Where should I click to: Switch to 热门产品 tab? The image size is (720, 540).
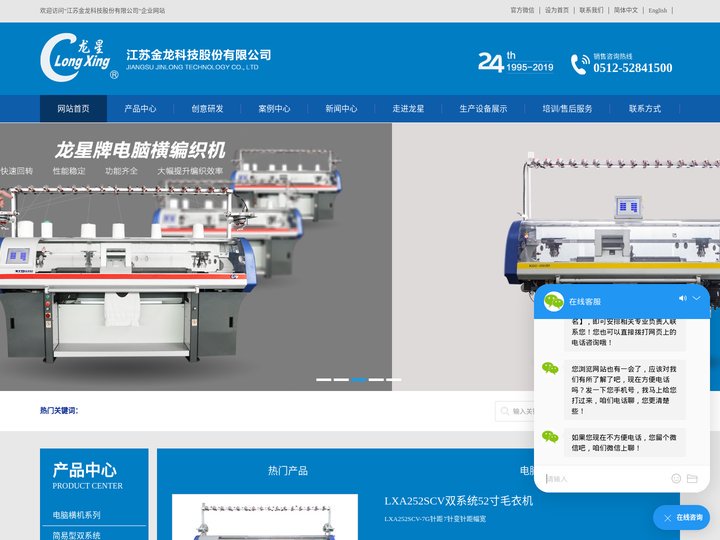[x=288, y=471]
